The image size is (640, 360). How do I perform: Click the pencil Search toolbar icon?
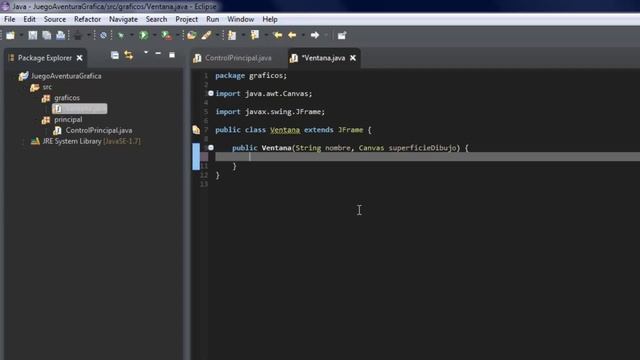point(206,36)
